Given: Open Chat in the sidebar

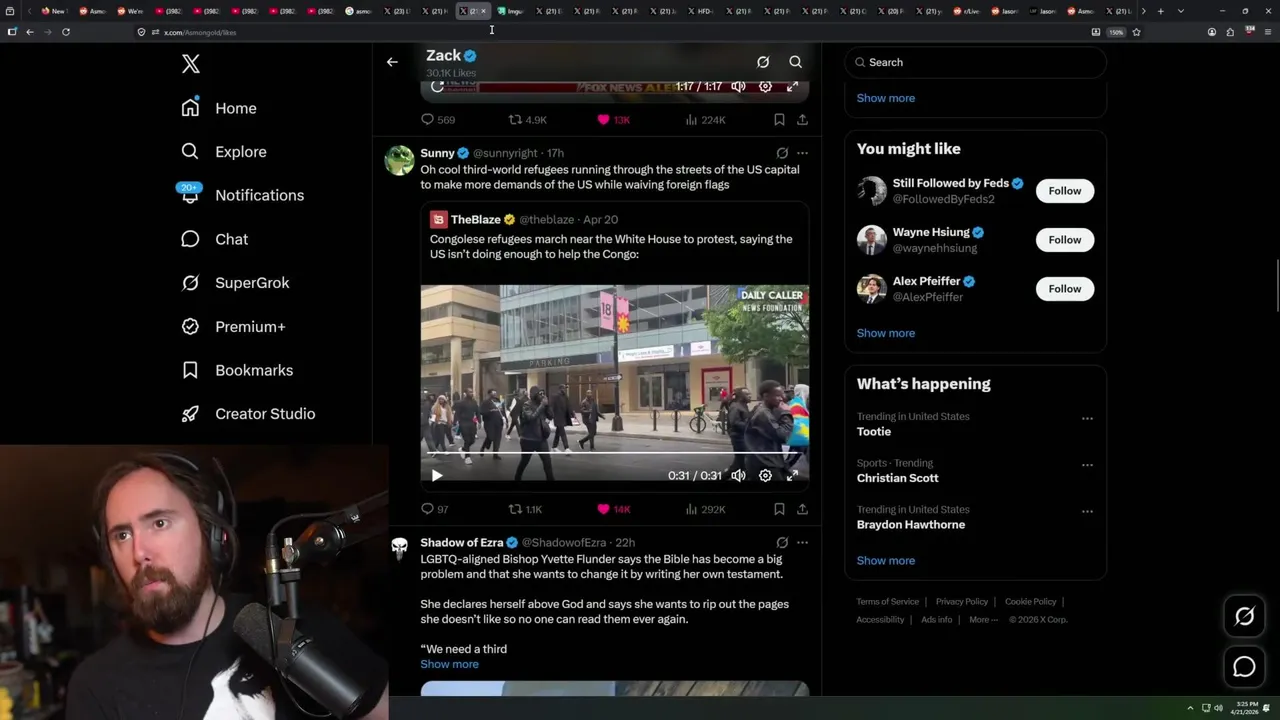Looking at the screenshot, I should tap(214, 239).
